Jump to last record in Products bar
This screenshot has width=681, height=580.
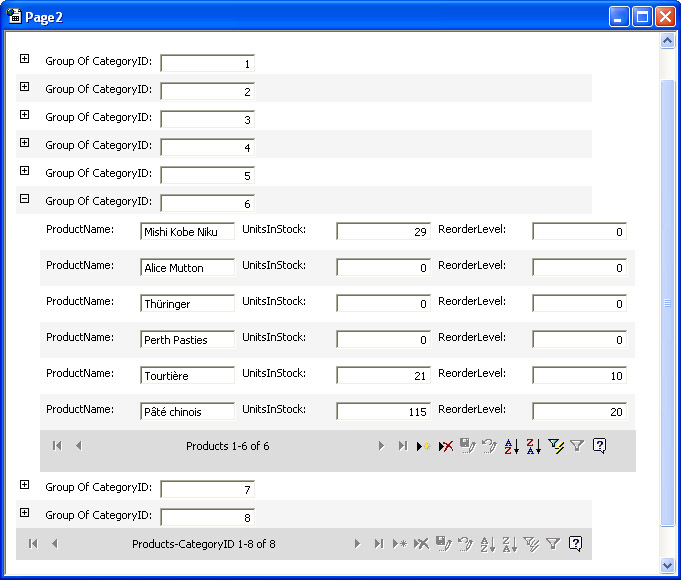[x=402, y=446]
